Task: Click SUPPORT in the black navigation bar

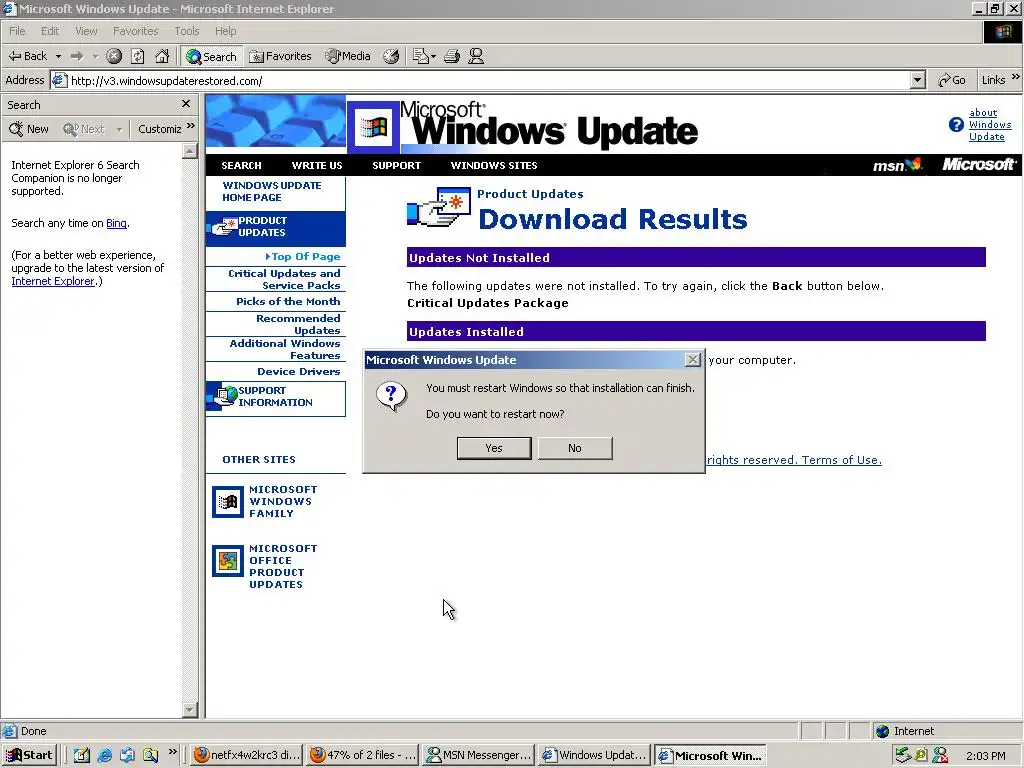Action: (x=396, y=165)
